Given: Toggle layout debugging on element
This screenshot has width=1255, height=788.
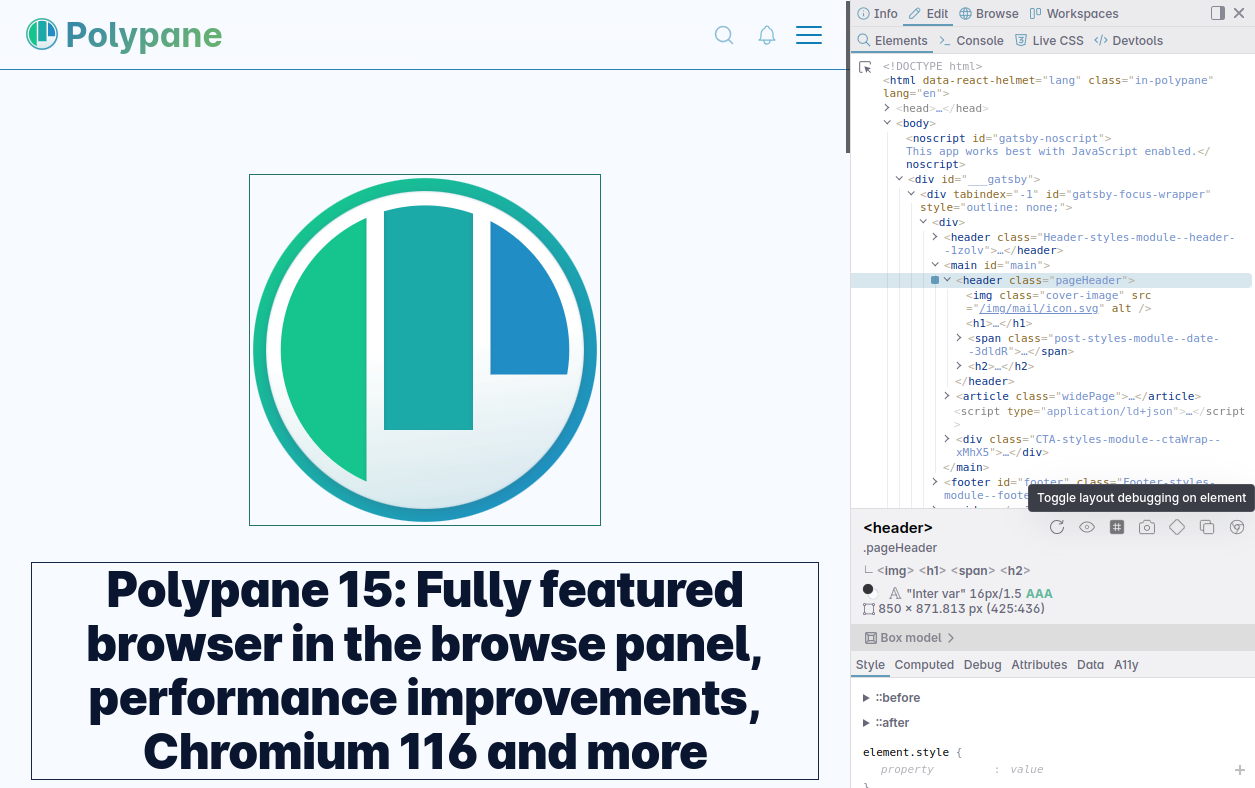Looking at the screenshot, I should [x=1117, y=527].
